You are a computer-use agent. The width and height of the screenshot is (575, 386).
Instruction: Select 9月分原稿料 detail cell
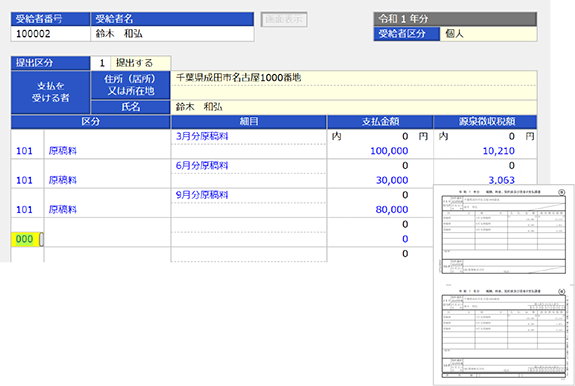tap(249, 195)
